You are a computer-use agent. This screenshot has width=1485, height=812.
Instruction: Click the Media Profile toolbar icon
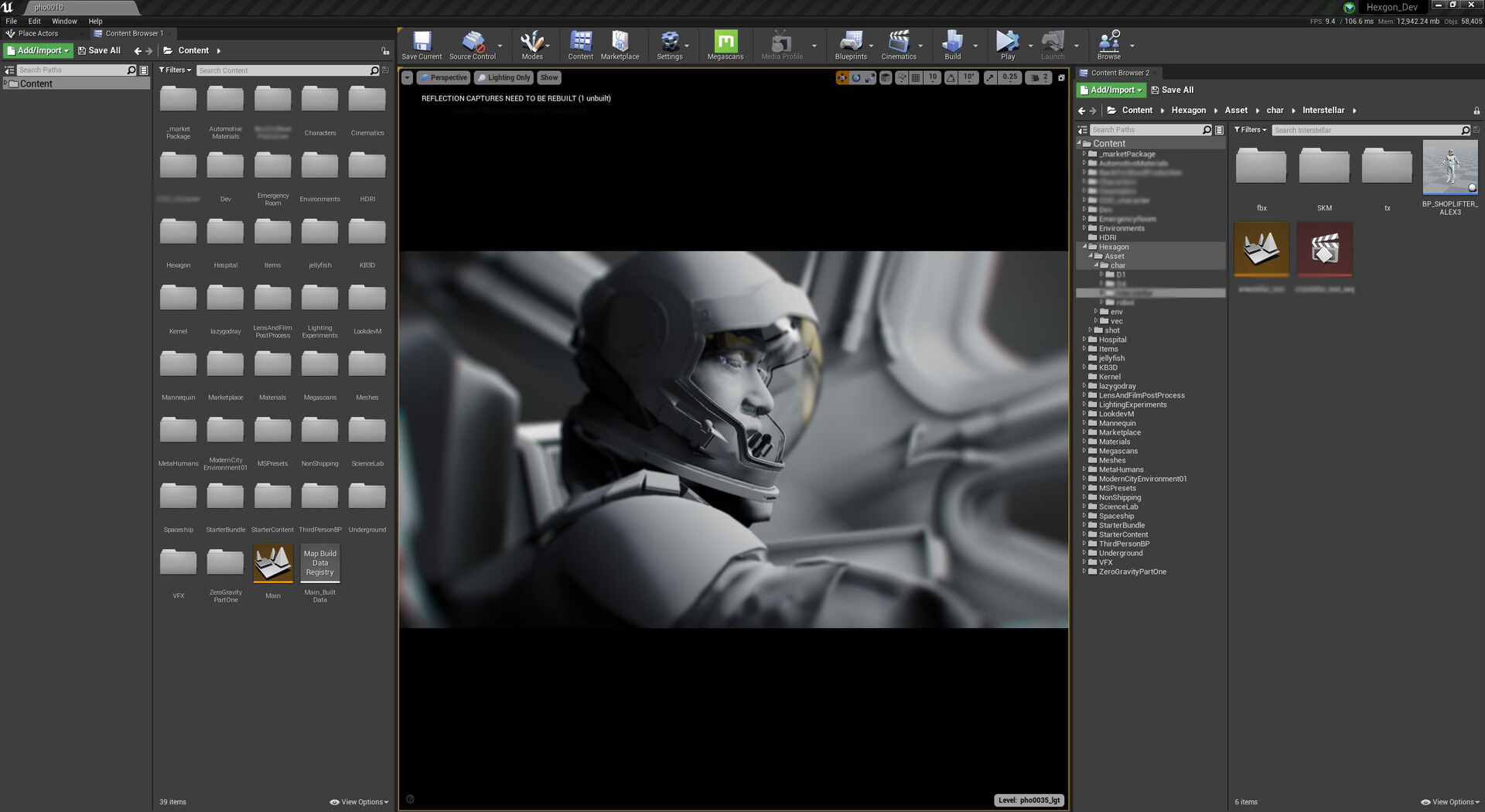coord(782,45)
